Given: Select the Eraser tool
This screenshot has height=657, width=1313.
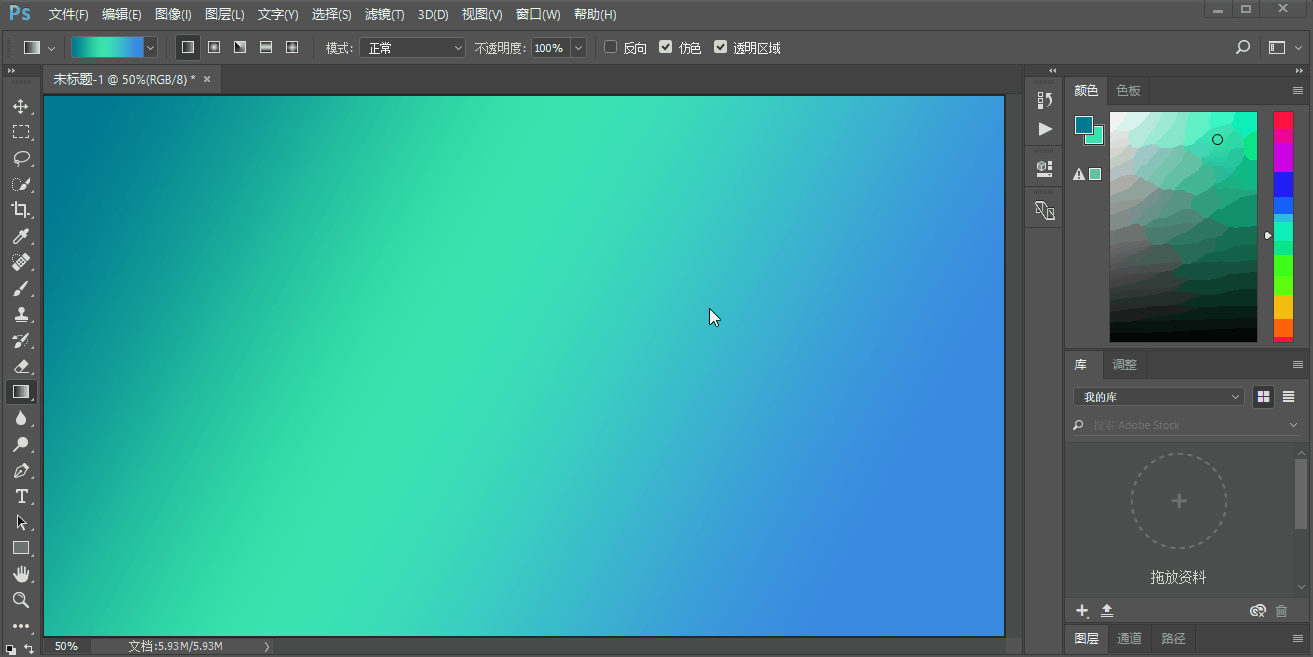Looking at the screenshot, I should coord(21,366).
